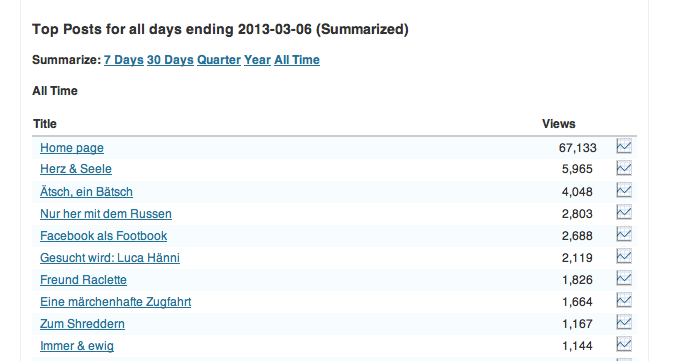Open the chart icon for Zum Shreddern
This screenshot has width=690, height=361.
tap(624, 323)
